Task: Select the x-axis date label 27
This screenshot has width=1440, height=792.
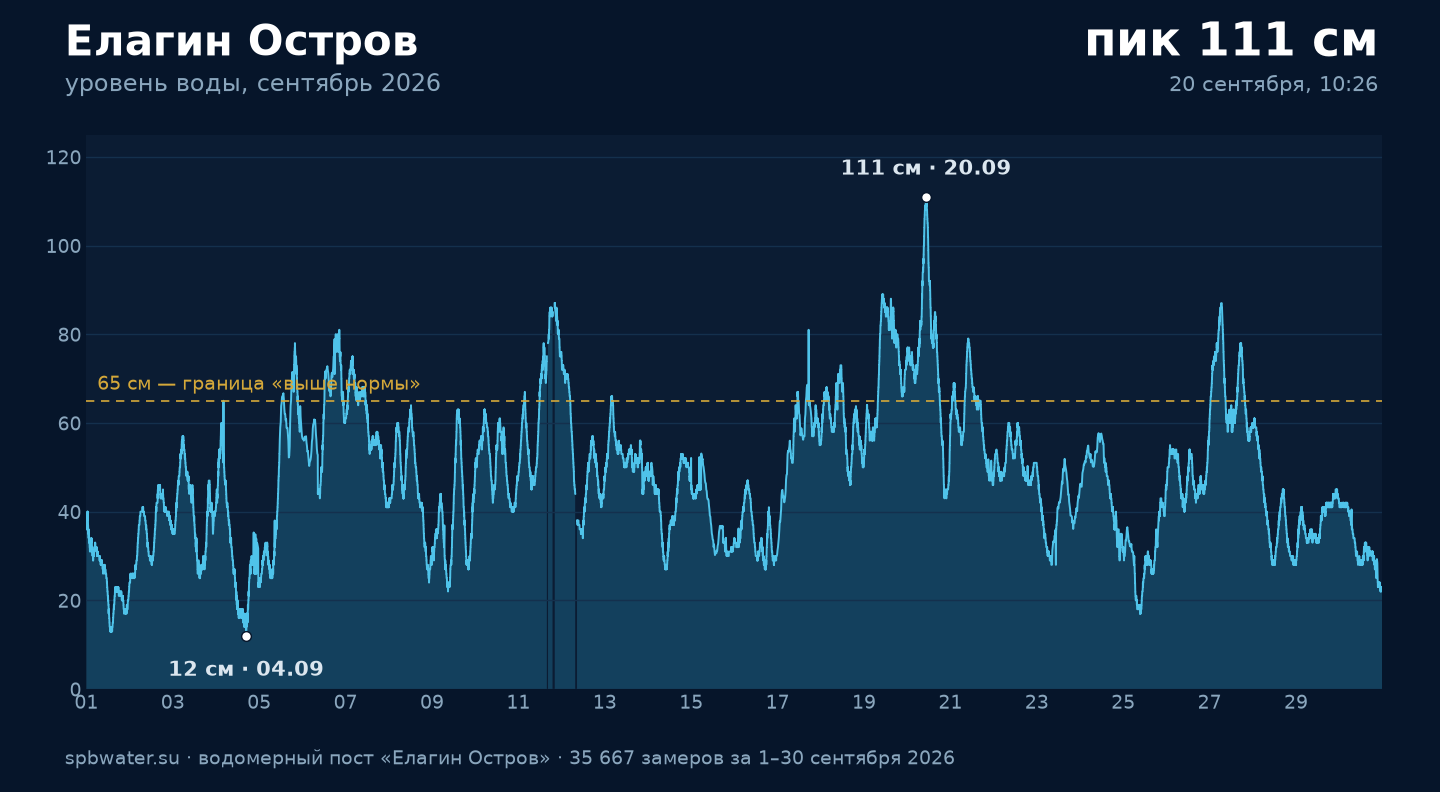Action: click(x=1210, y=702)
